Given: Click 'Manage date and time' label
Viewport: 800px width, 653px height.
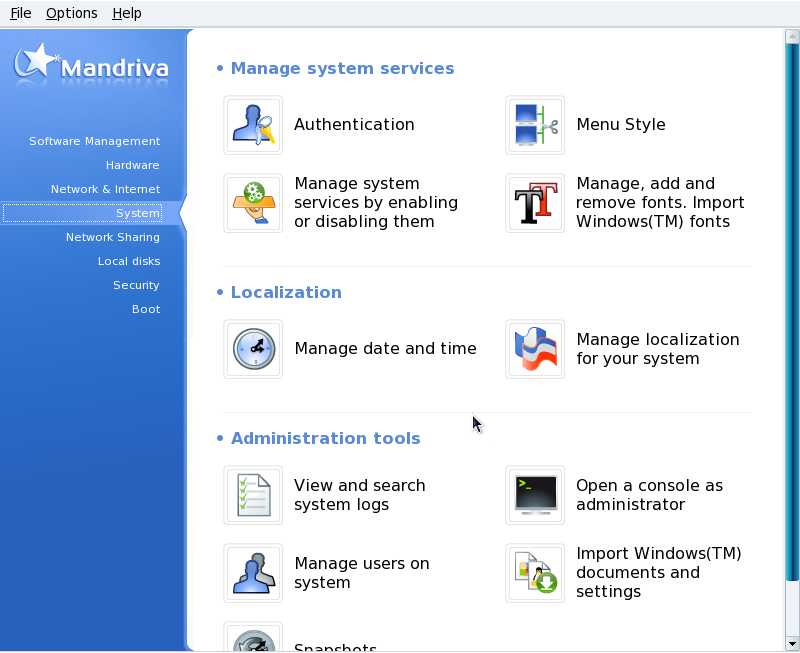Looking at the screenshot, I should 385,348.
